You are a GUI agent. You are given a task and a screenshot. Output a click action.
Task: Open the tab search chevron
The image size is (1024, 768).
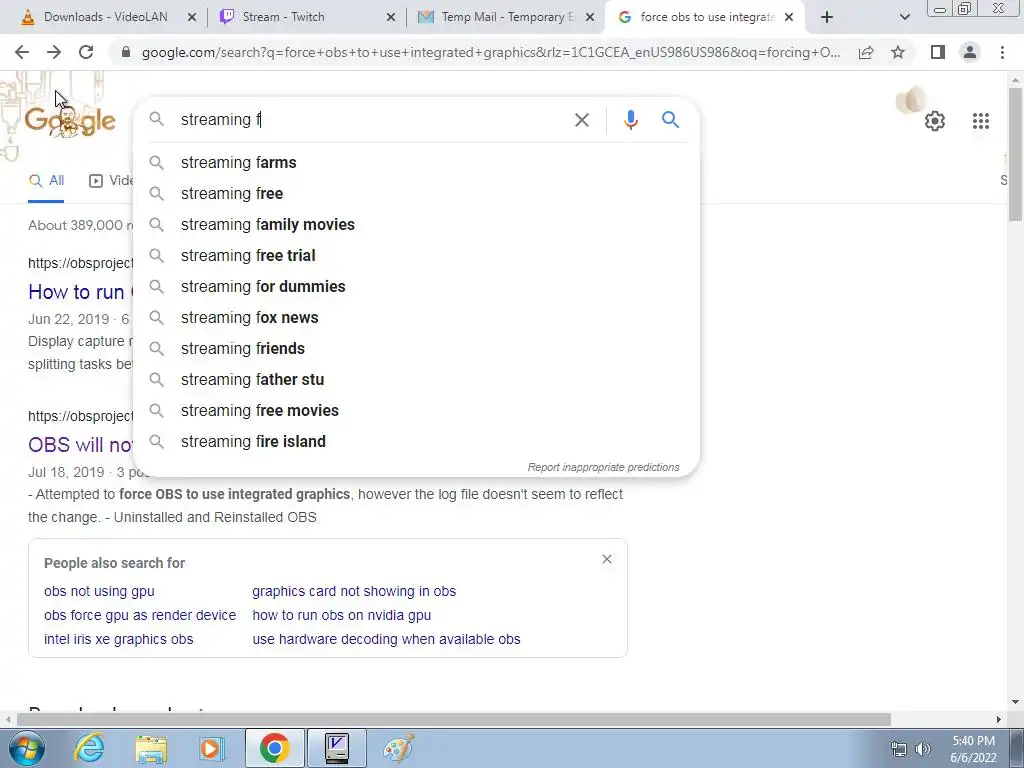click(904, 17)
